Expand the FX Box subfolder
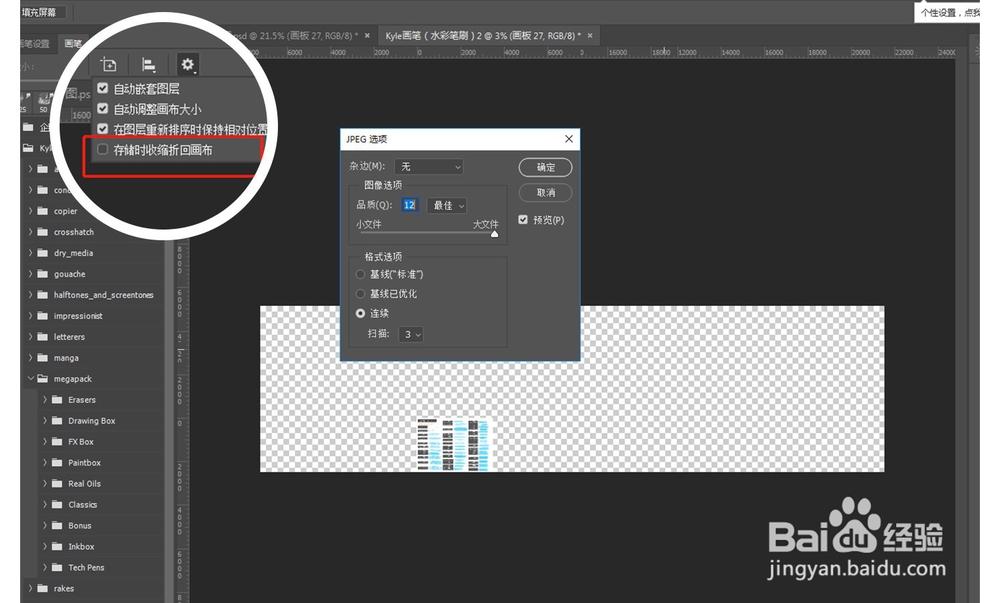This screenshot has width=1000, height=603. [45, 442]
